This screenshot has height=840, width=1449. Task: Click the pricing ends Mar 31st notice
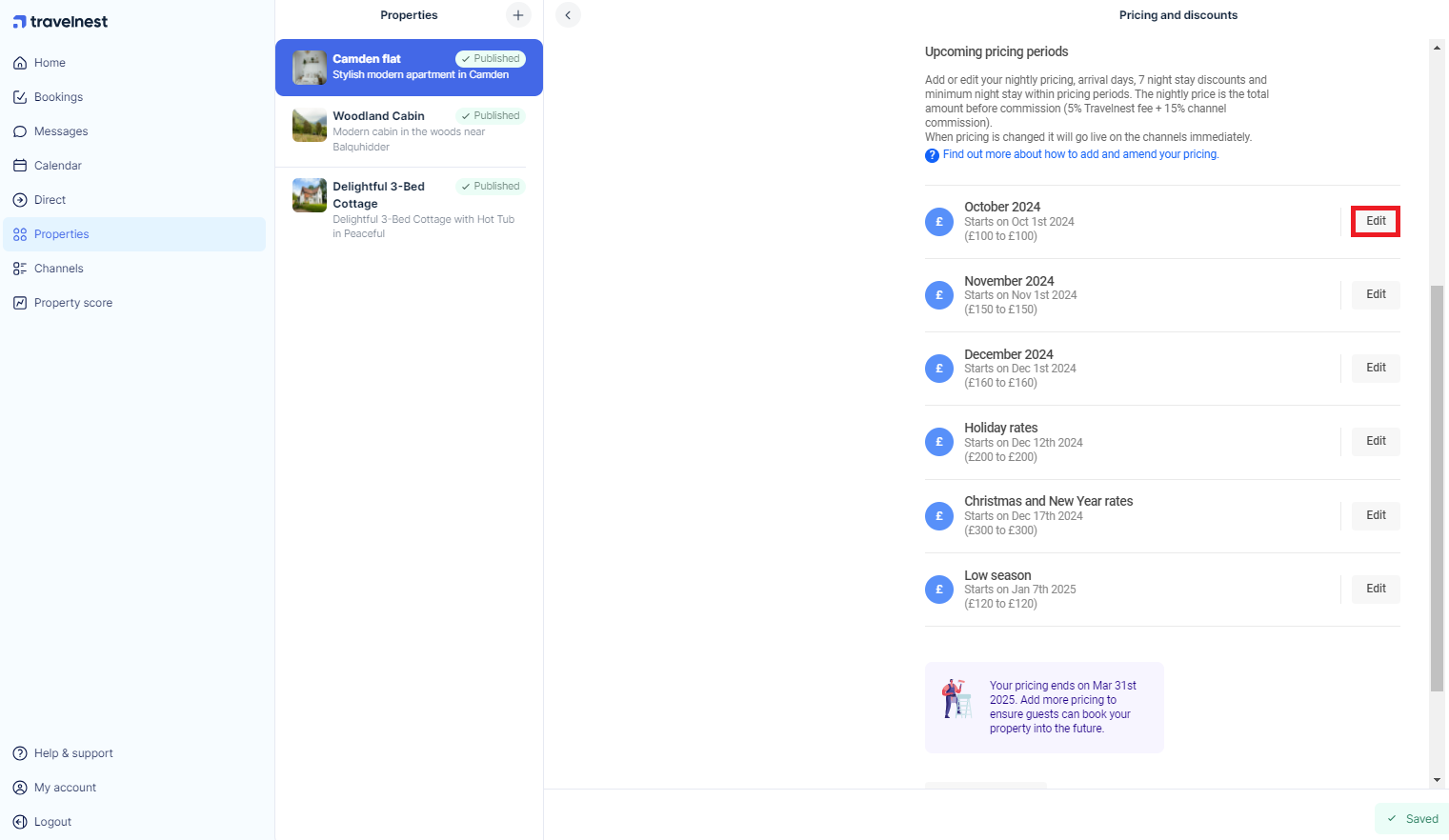[x=1044, y=708]
